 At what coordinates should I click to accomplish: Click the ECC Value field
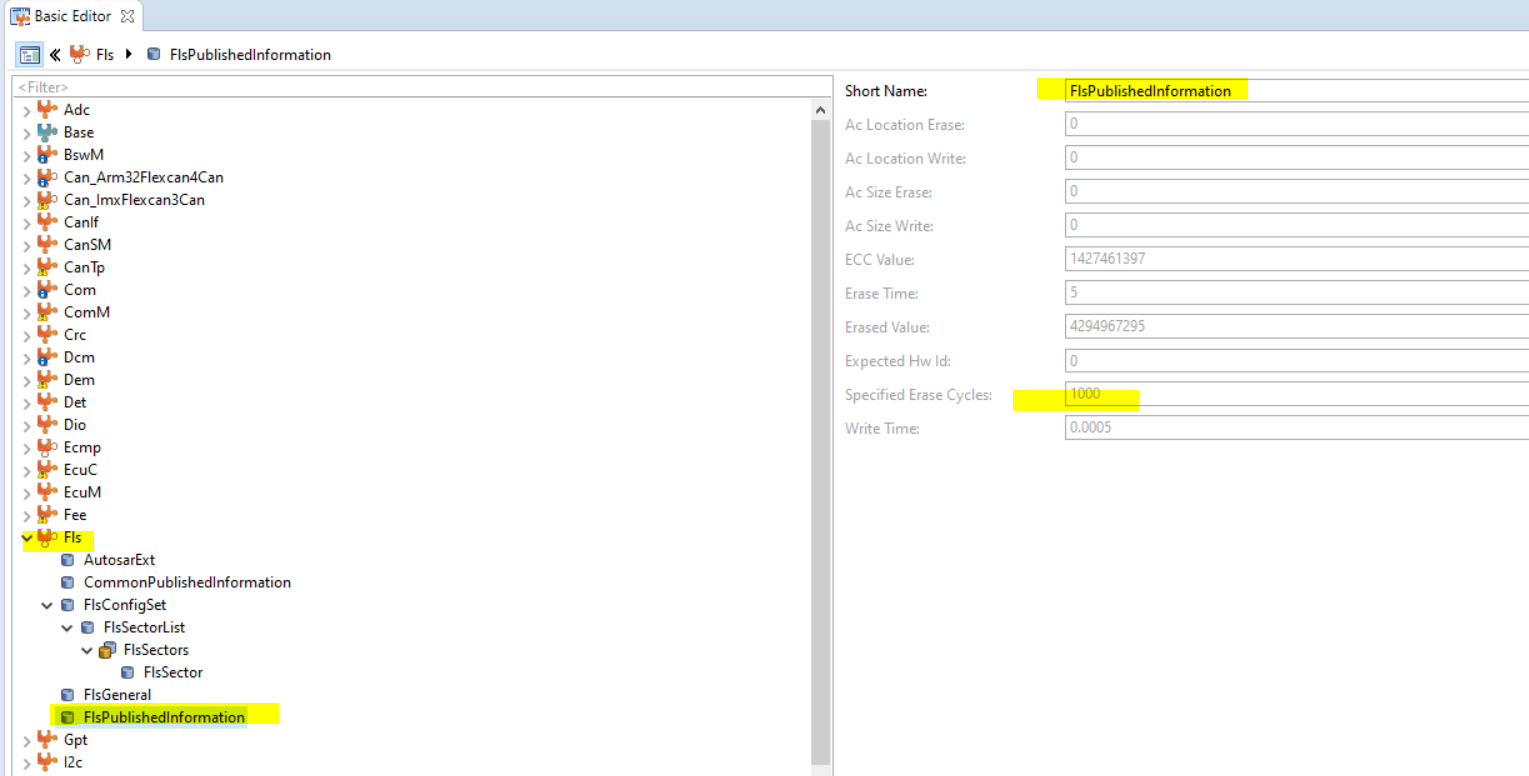click(1296, 259)
